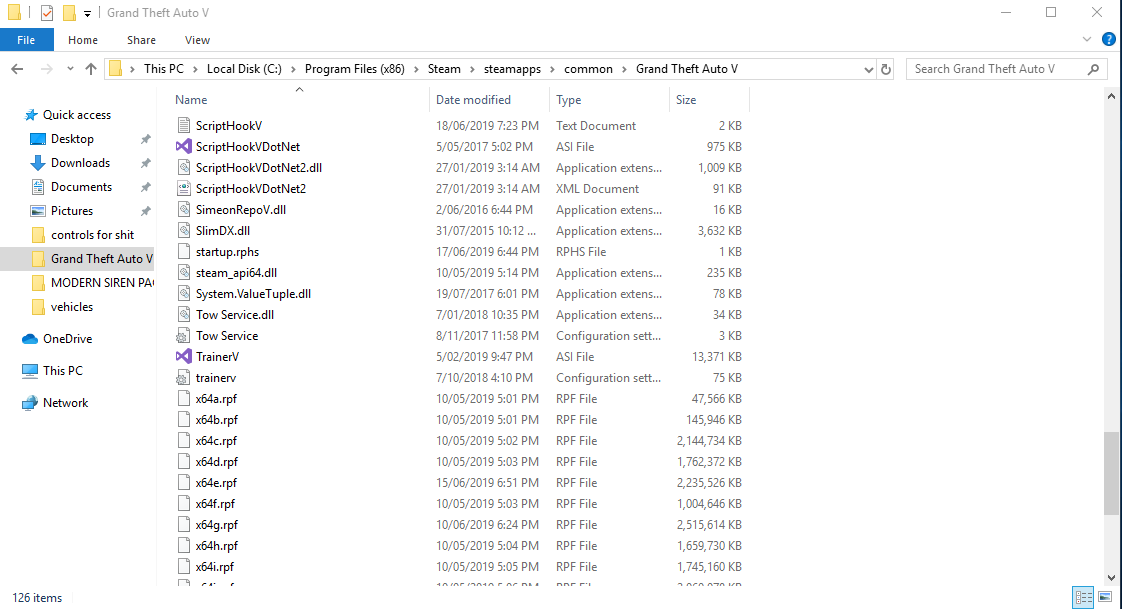1122x609 pixels.
Task: Click the scrollbar up arrow
Action: (x=1111, y=96)
